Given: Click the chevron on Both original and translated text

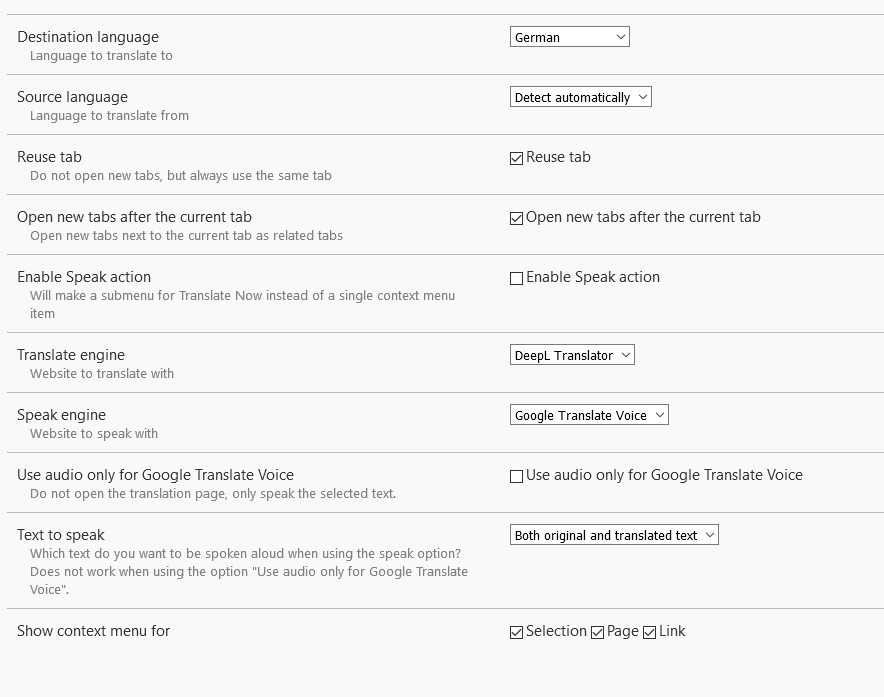Looking at the screenshot, I should pyautogui.click(x=710, y=535).
